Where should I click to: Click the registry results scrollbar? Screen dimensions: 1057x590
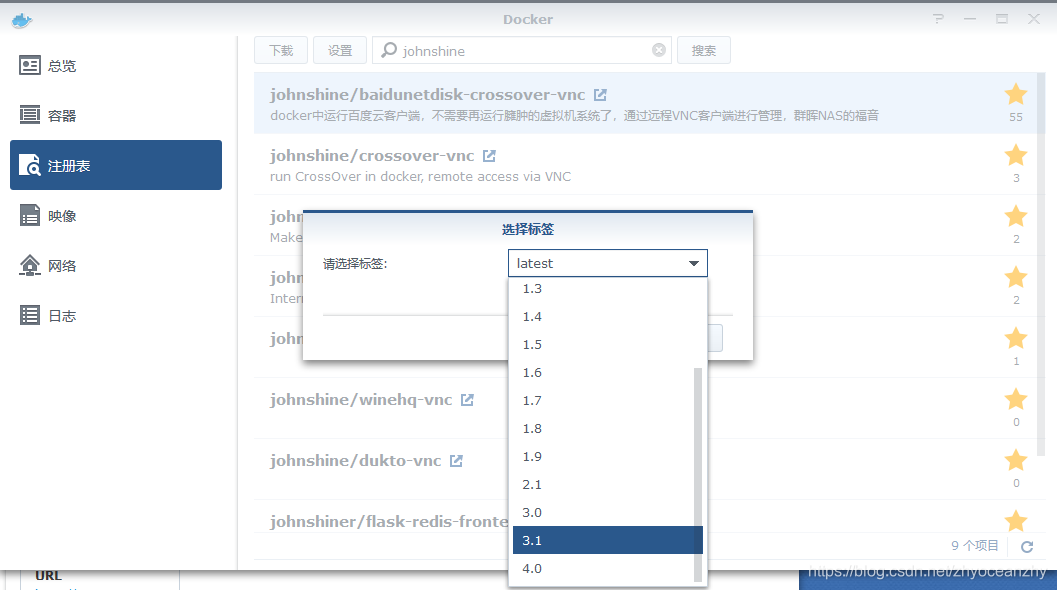pos(1041,264)
